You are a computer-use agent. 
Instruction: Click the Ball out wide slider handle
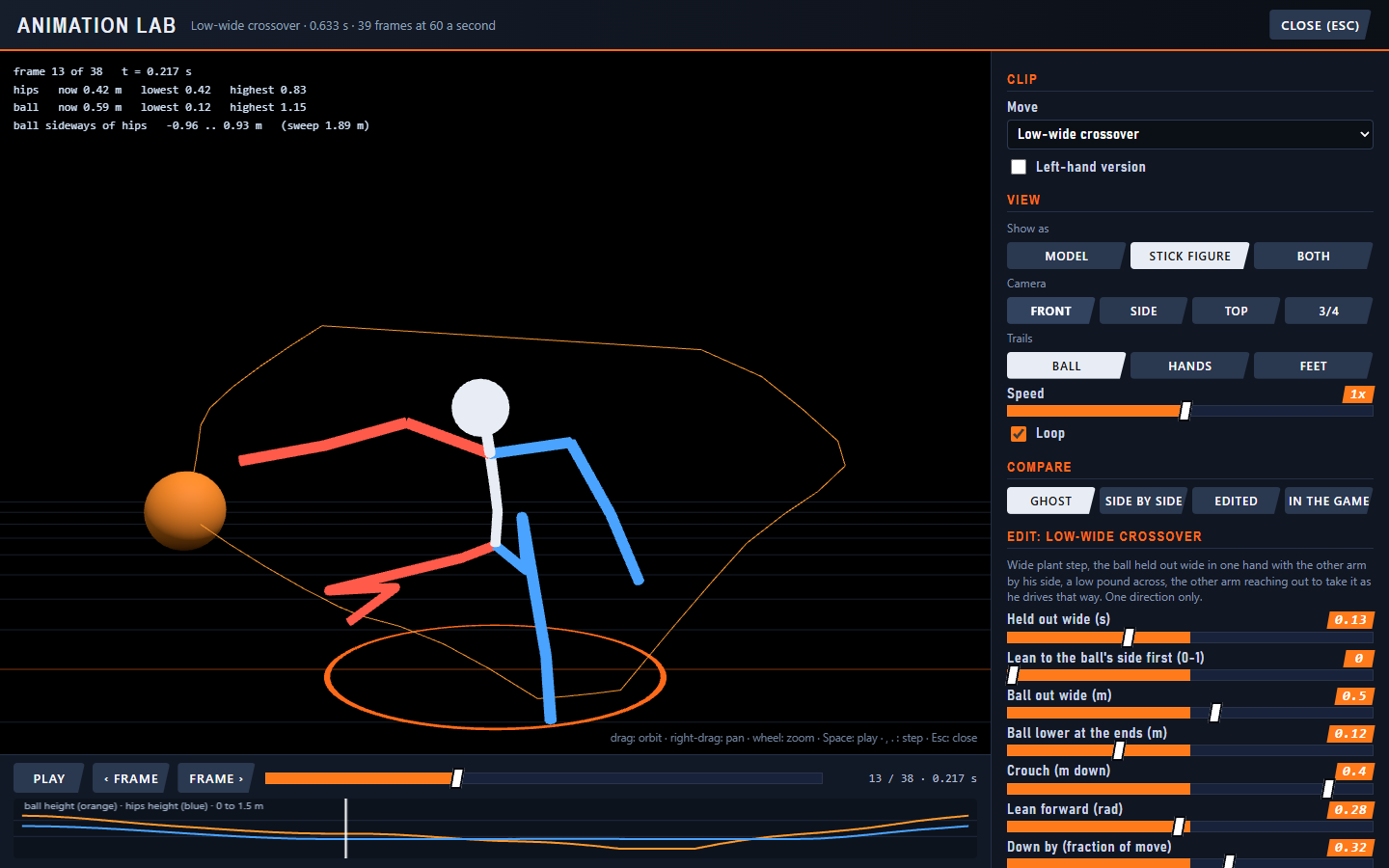coord(1215,713)
